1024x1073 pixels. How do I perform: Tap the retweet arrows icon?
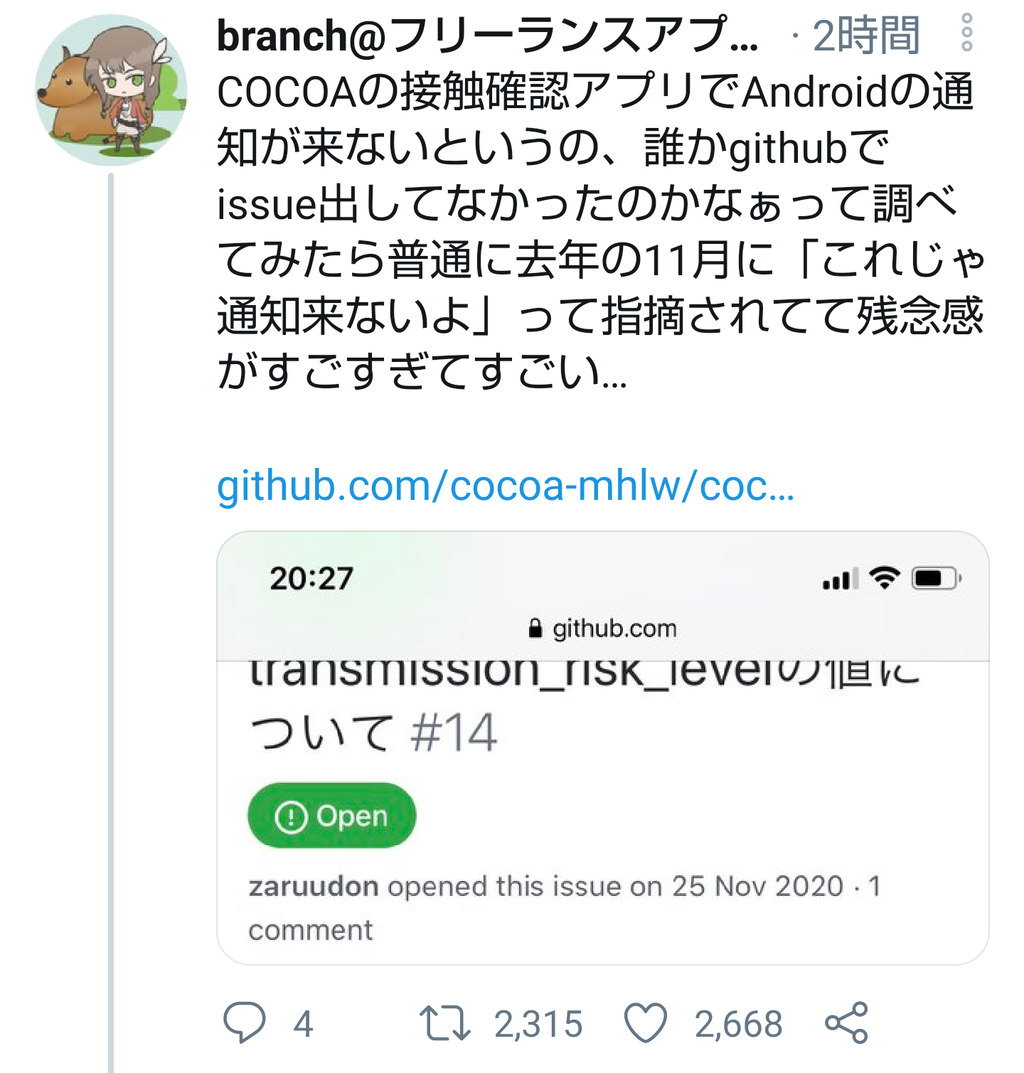(445, 1023)
